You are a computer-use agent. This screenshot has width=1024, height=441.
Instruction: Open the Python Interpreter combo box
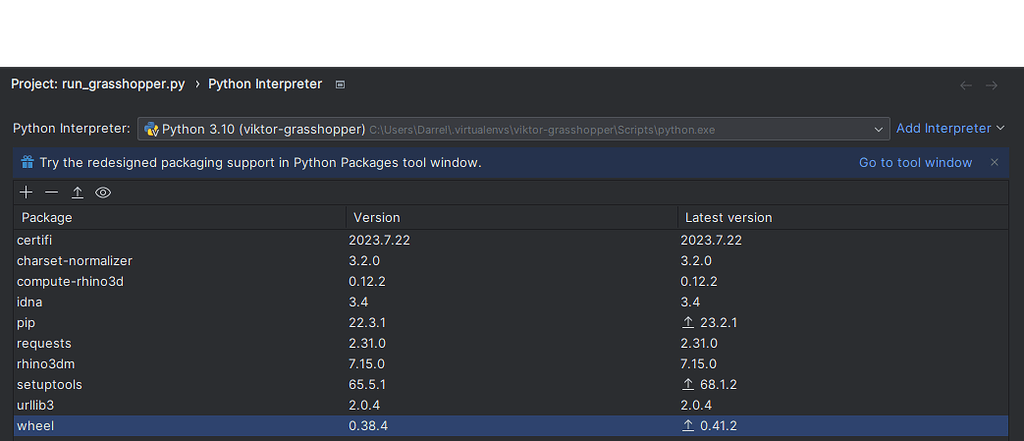tap(513, 129)
